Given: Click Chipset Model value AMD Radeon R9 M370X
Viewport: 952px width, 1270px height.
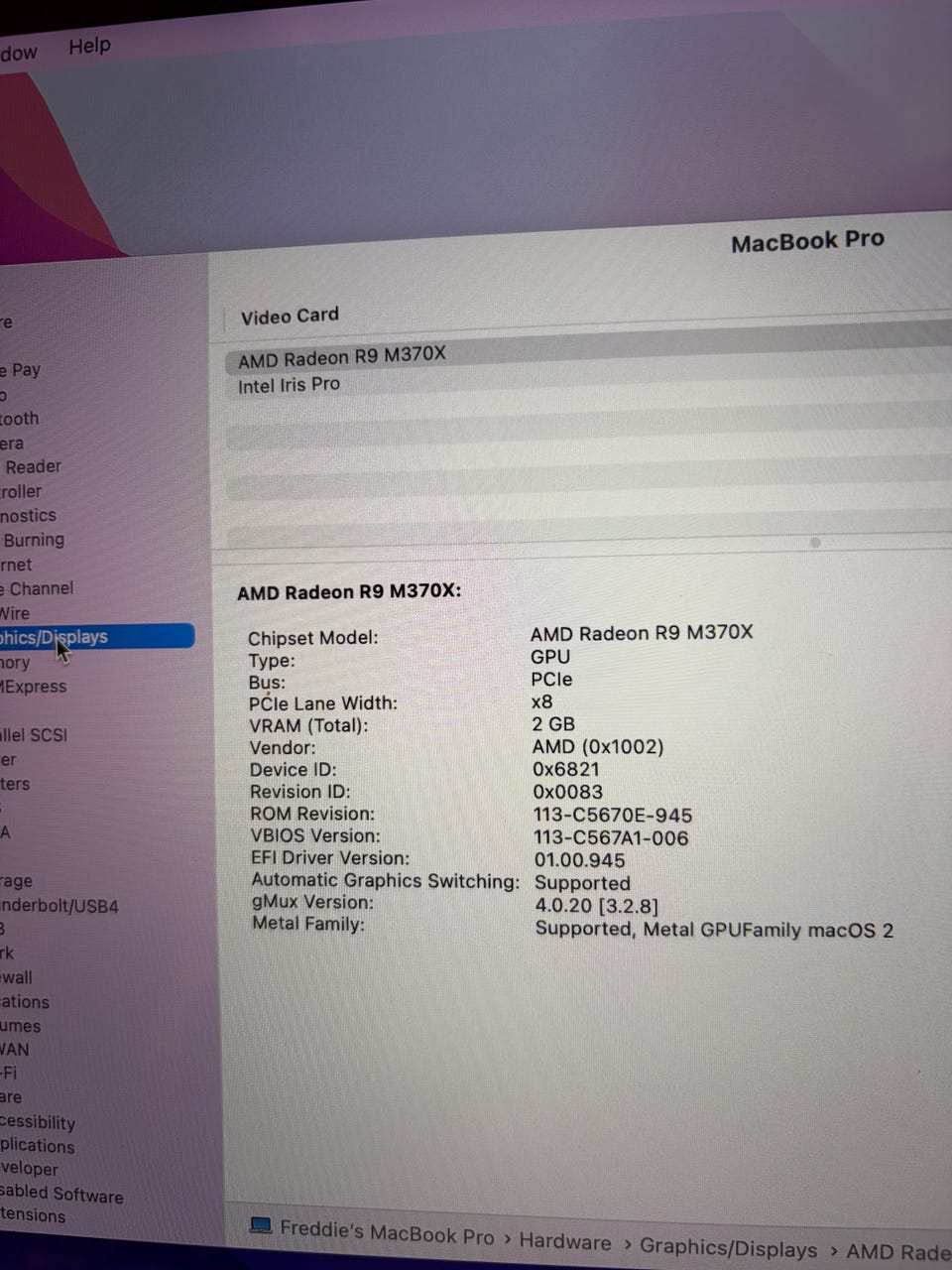Looking at the screenshot, I should point(642,633).
